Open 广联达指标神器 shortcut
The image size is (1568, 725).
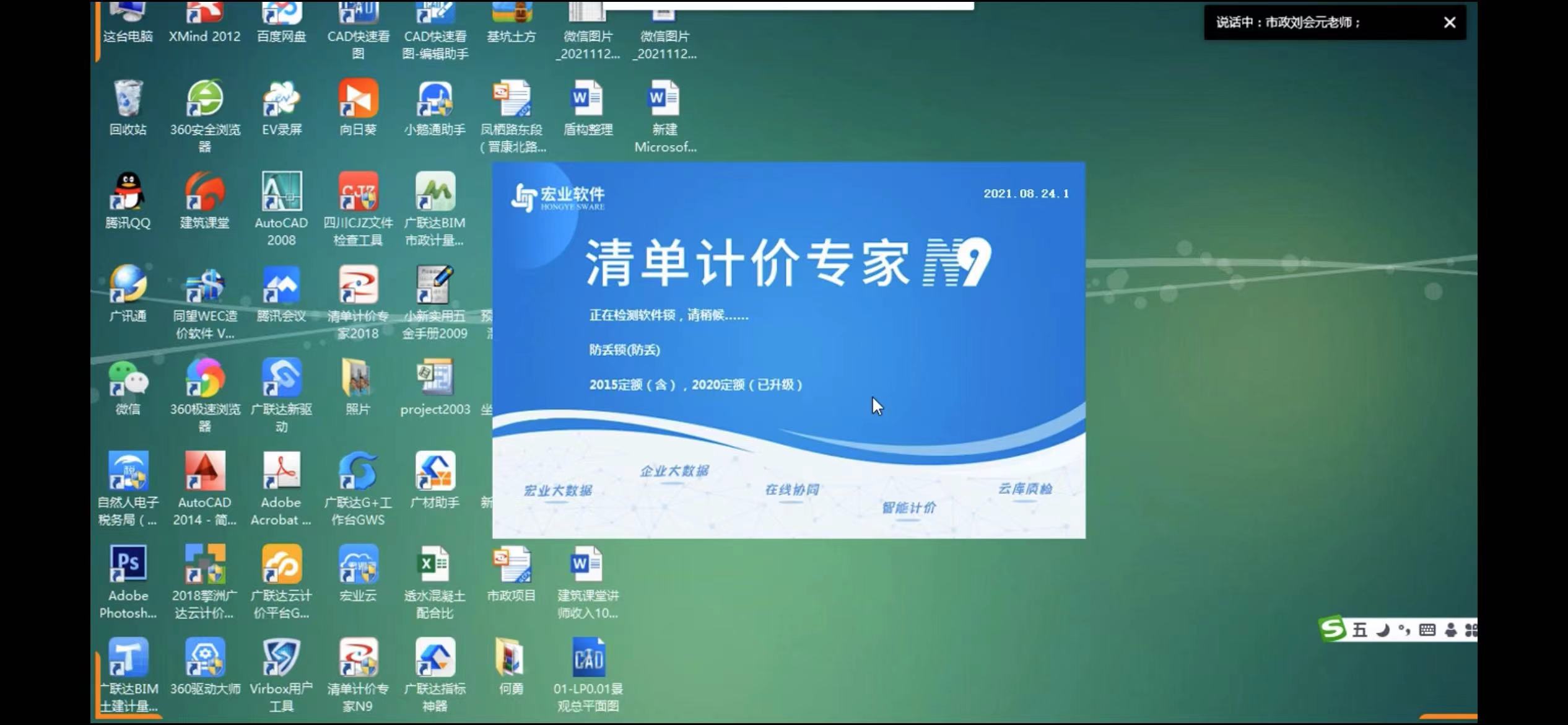pyautogui.click(x=435, y=675)
